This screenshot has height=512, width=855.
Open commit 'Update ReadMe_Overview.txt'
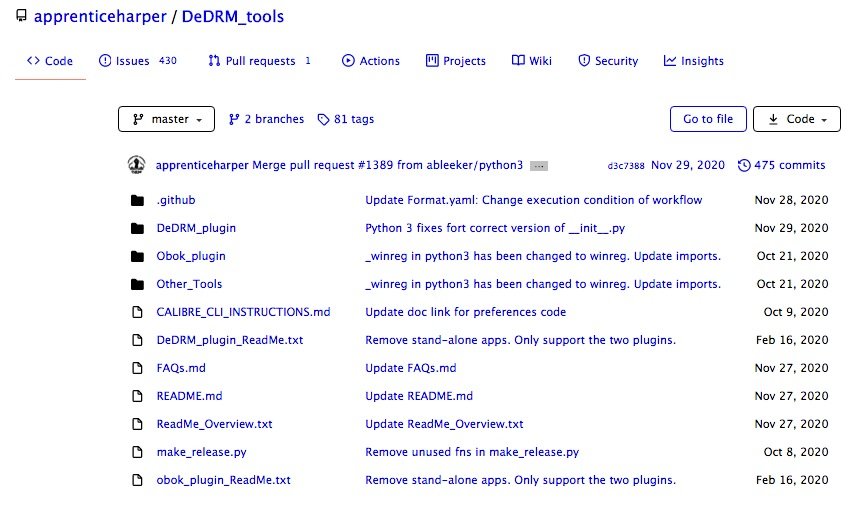pos(444,424)
